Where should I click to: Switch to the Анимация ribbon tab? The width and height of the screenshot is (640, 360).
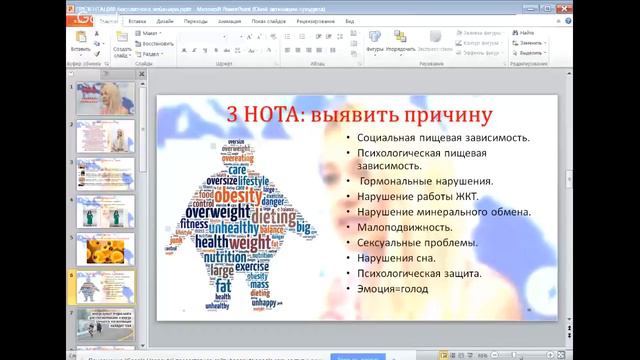[x=229, y=21]
